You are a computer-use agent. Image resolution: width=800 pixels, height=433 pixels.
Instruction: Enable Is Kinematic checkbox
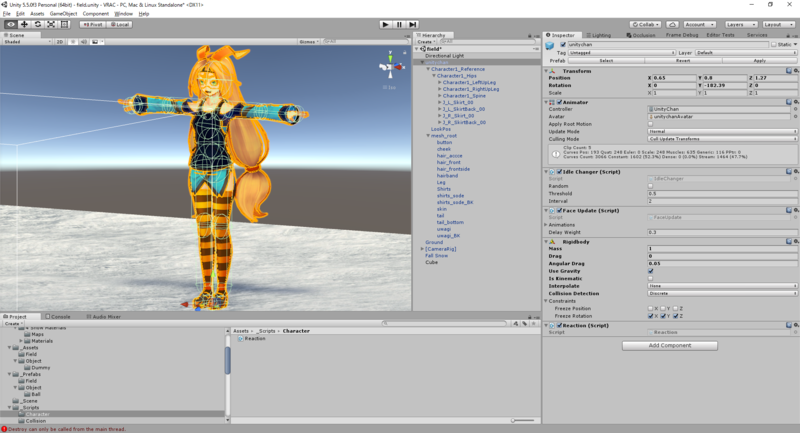[x=651, y=278]
